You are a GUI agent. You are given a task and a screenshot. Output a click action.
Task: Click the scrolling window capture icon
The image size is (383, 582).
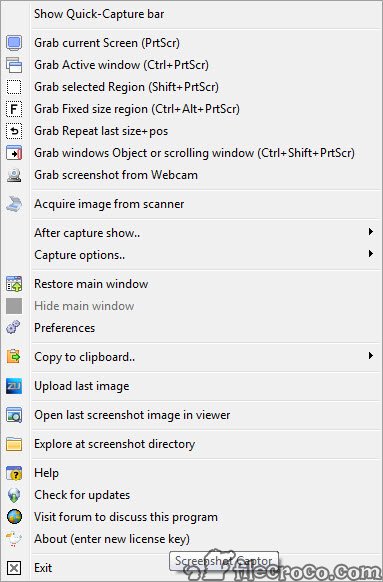click(x=14, y=153)
